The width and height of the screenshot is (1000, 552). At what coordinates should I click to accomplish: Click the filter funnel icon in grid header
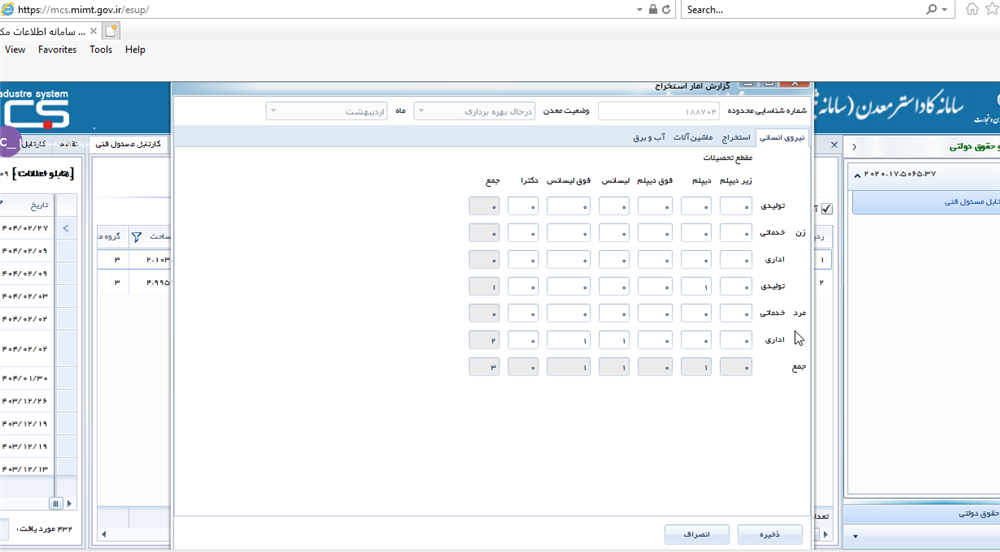tap(137, 236)
